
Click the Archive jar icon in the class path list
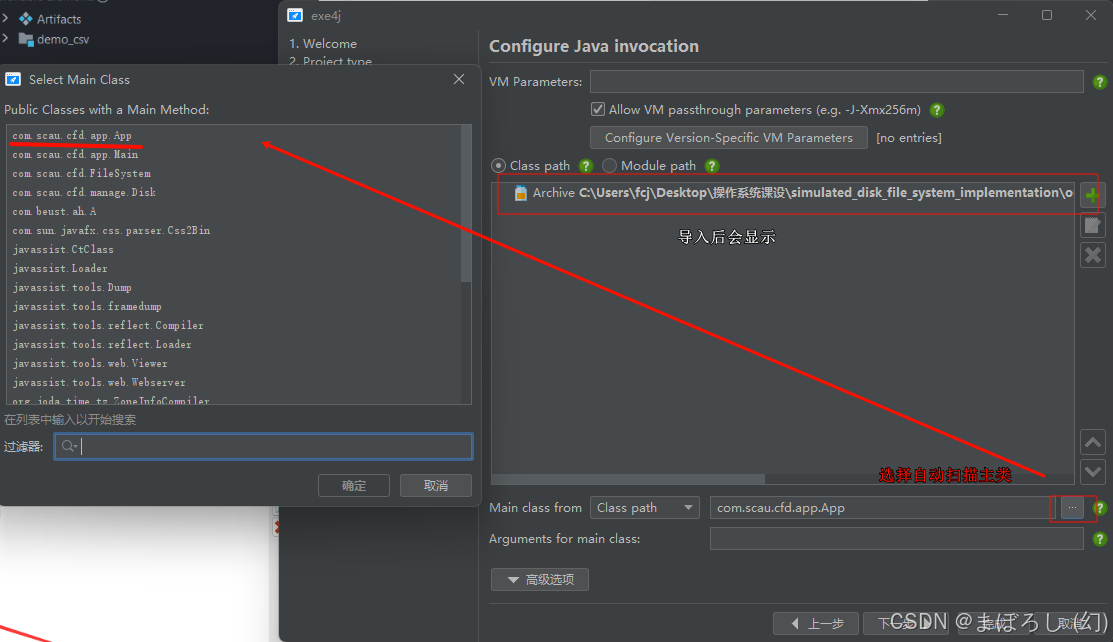click(x=520, y=193)
